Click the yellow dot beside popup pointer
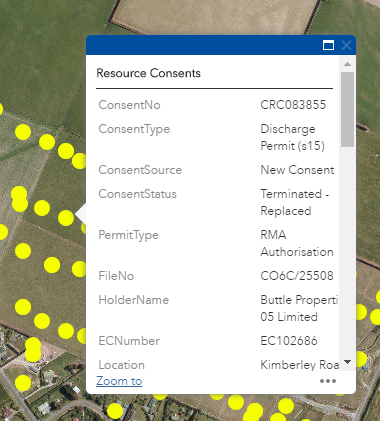The height and width of the screenshot is (421, 380). tap(66, 218)
